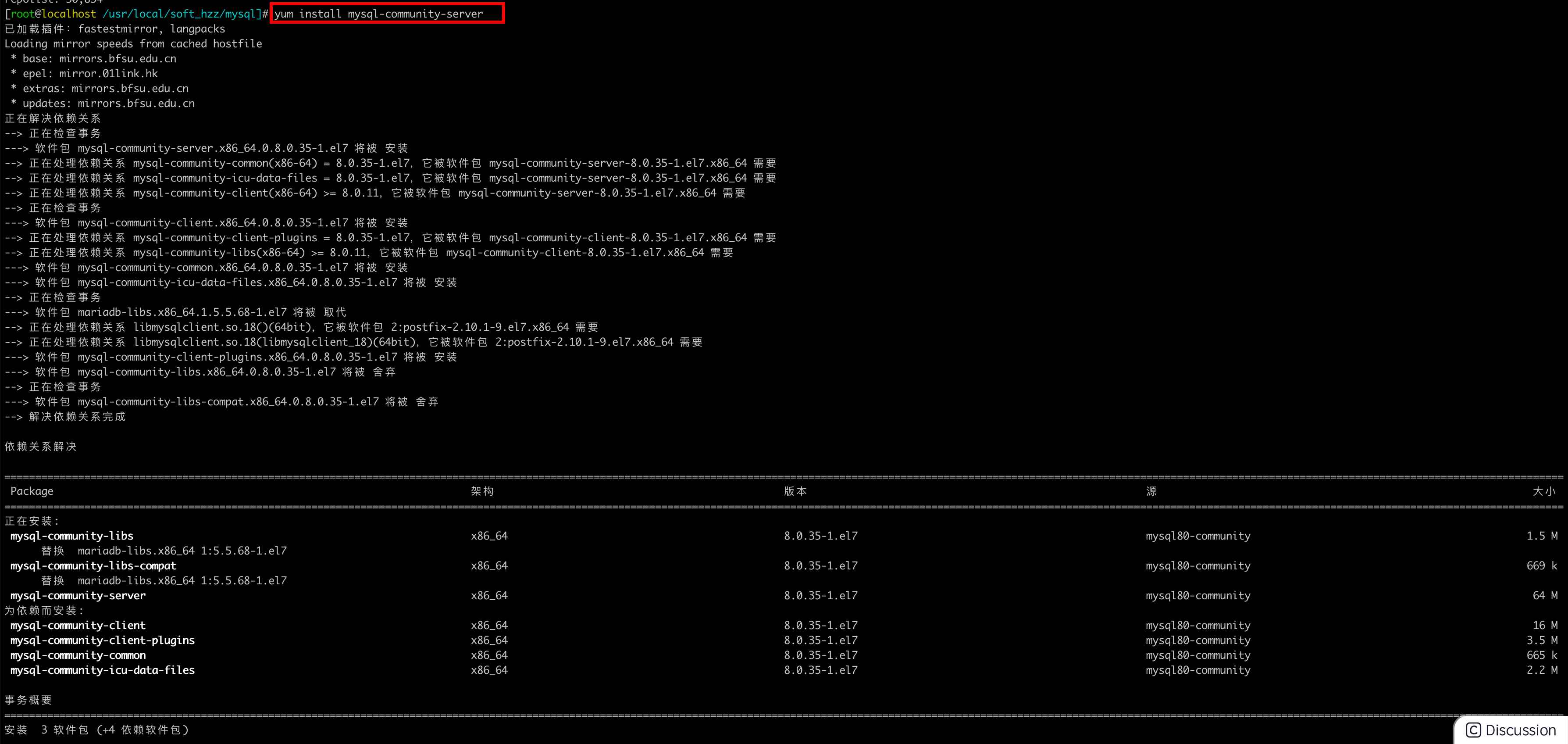This screenshot has height=744, width=1568.
Task: Click the 架构 column header
Action: coord(482,491)
